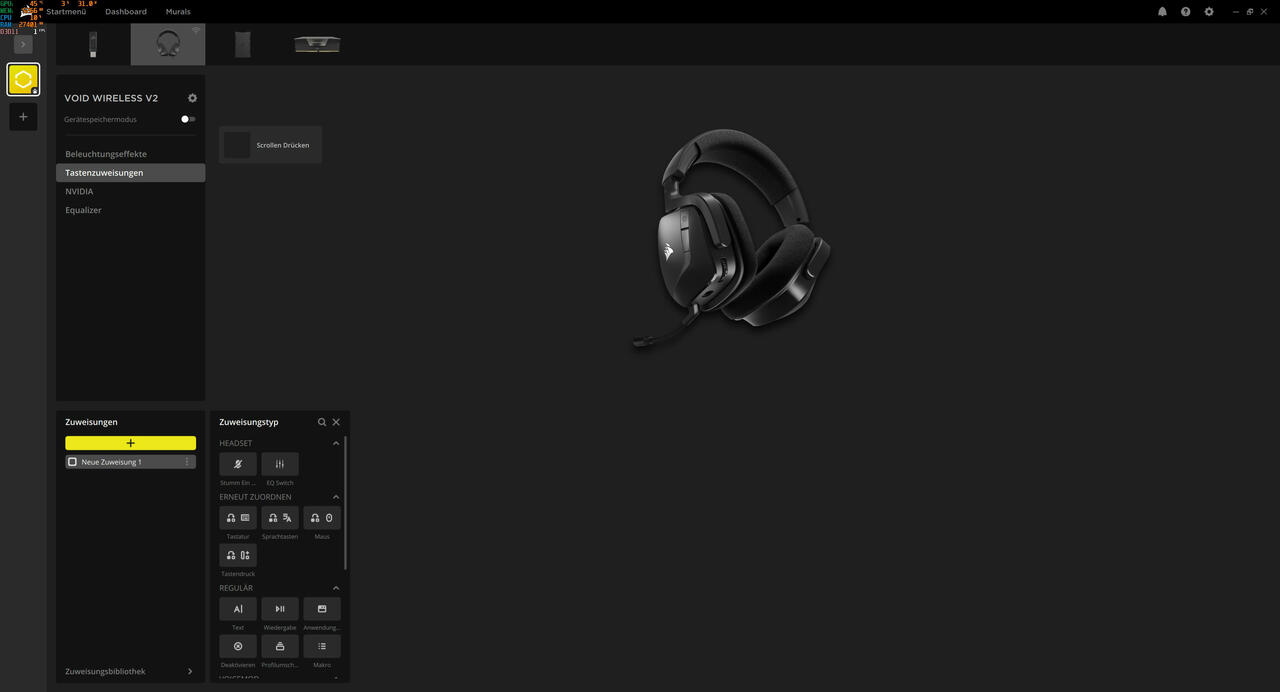Viewport: 1280px width, 692px height.
Task: Open the Tastenzuweisungen section
Action: 130,173
